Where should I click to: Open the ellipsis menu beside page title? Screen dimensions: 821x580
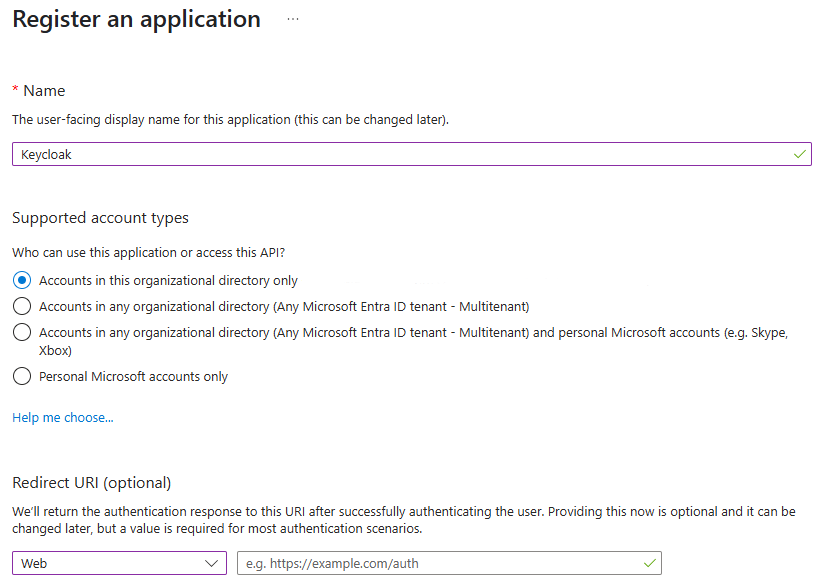tap(293, 19)
